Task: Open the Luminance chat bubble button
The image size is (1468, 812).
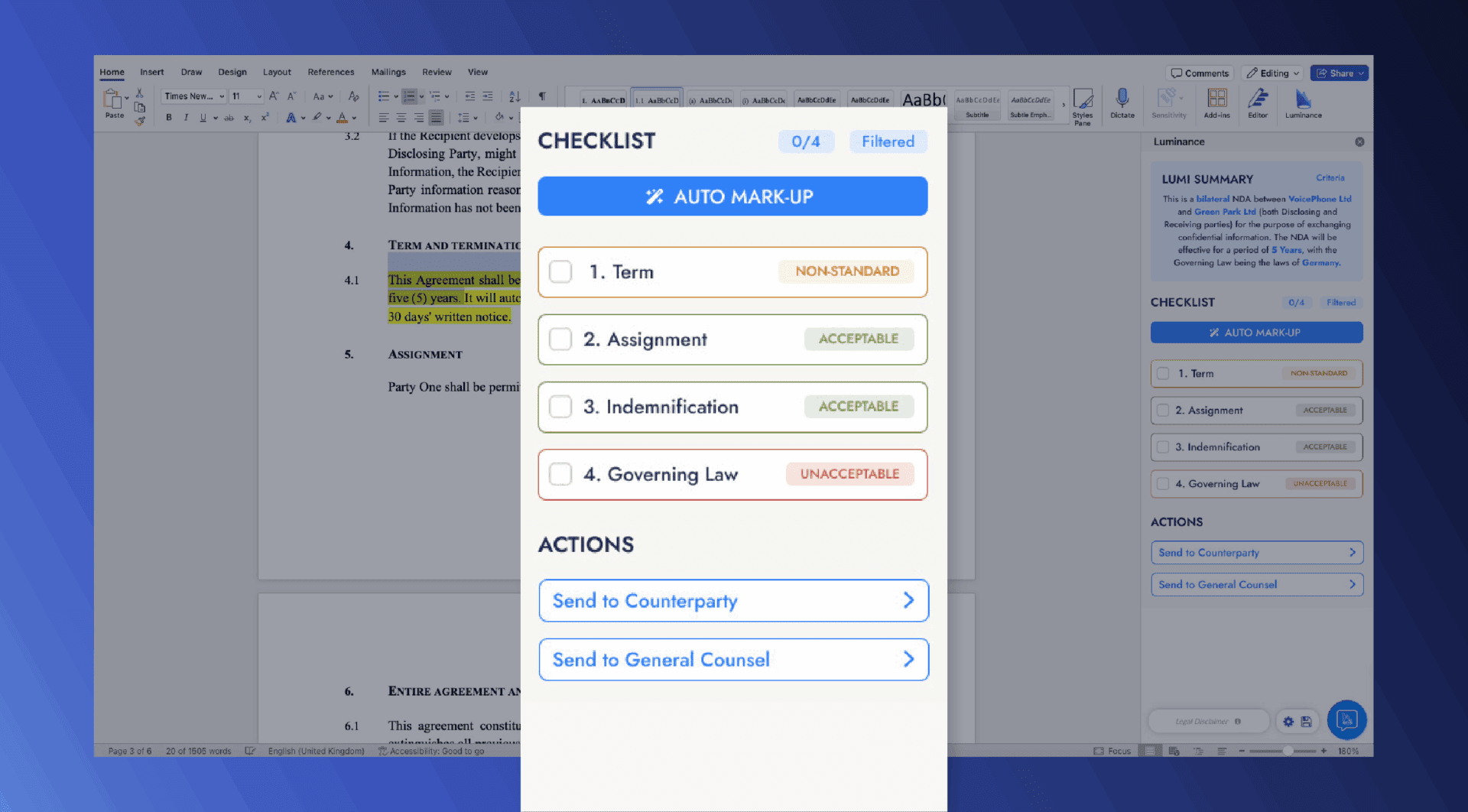Action: 1346,720
